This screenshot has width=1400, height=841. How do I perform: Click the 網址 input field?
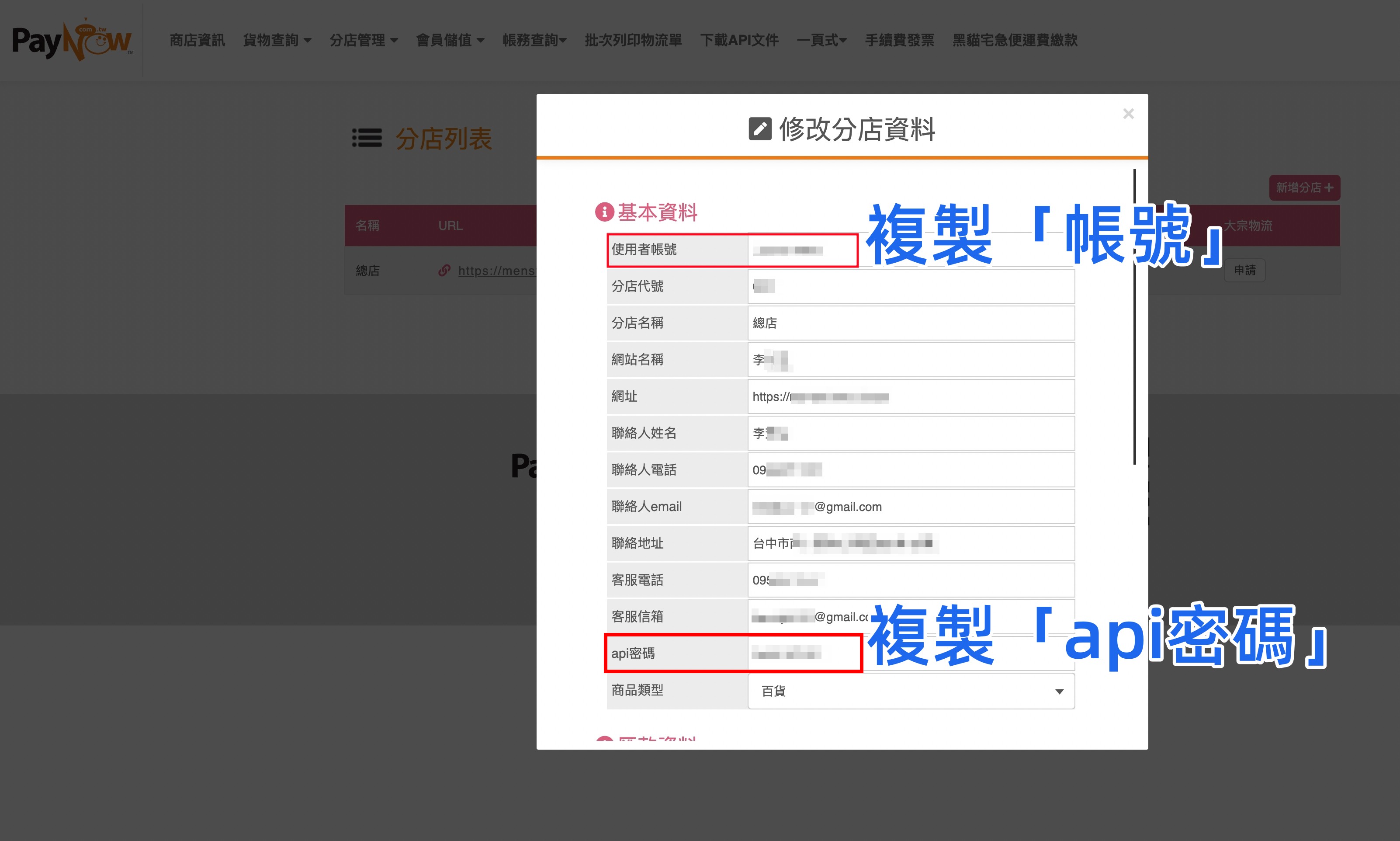[x=911, y=397]
